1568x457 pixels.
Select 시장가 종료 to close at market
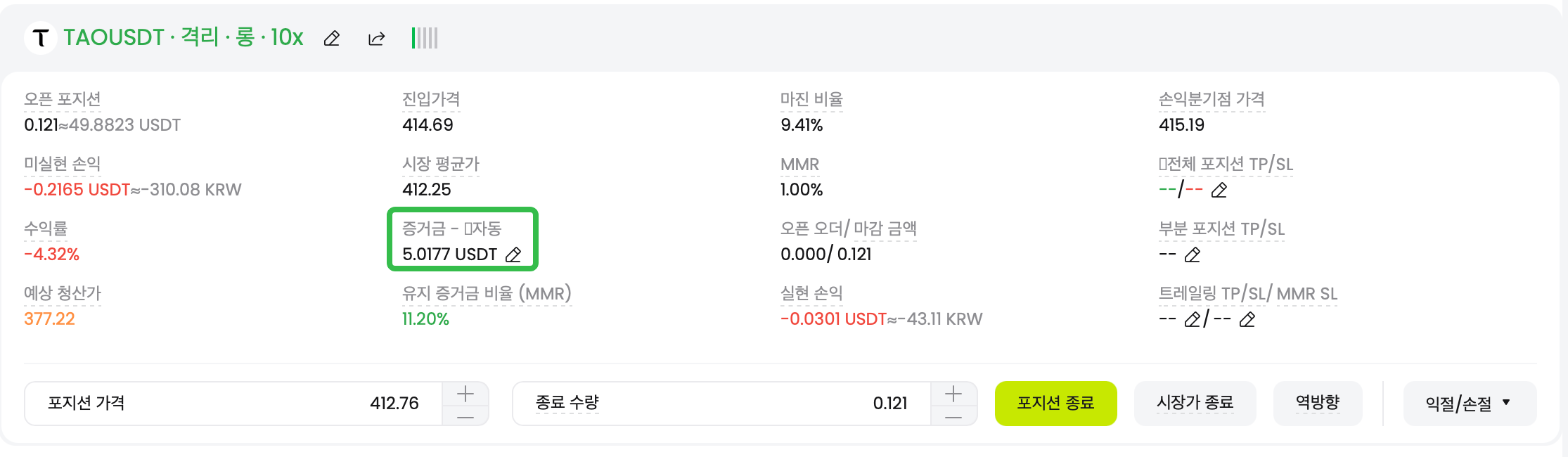tap(1195, 403)
